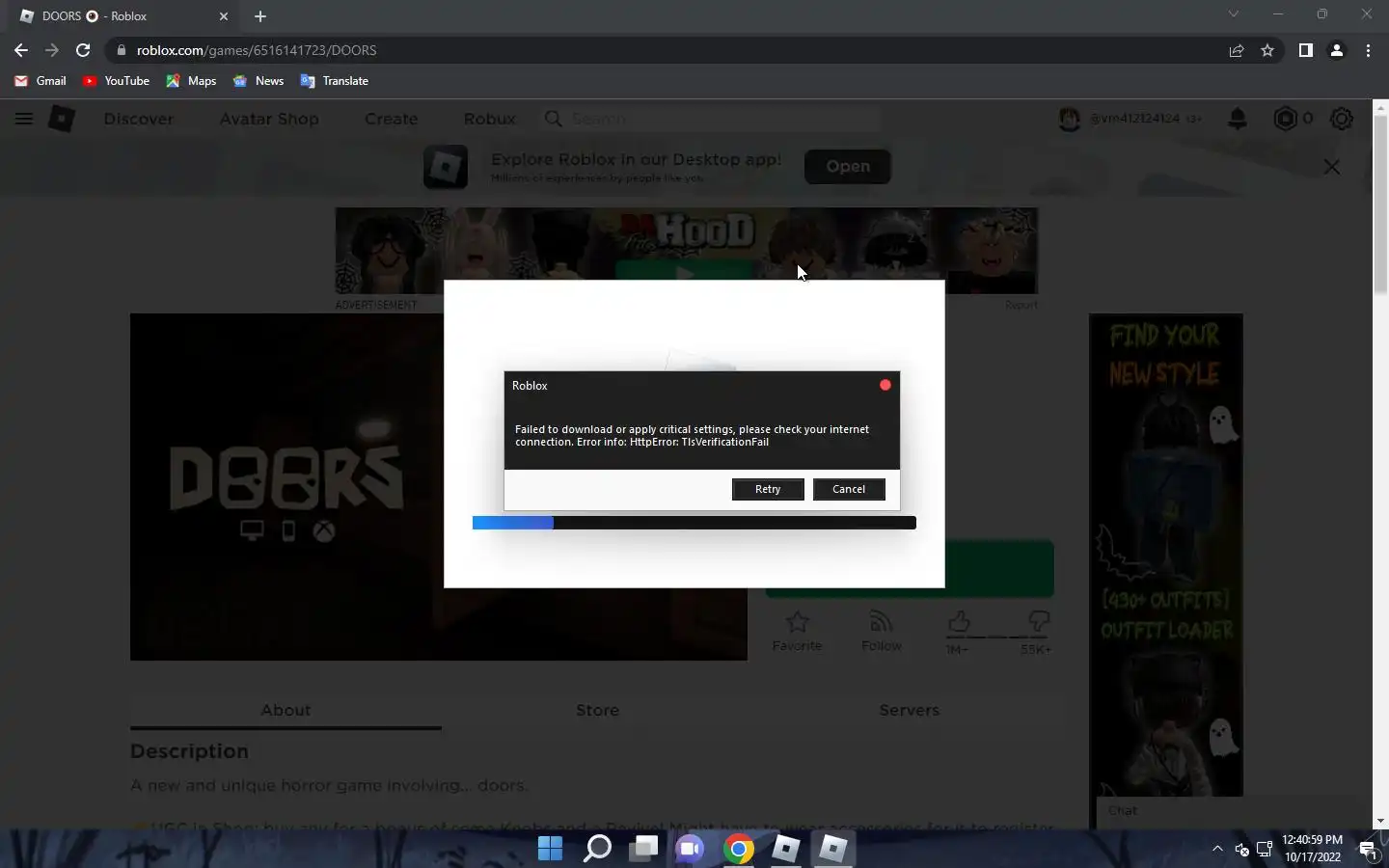Viewport: 1389px width, 868px height.
Task: Dismiss the Desktop app banner
Action: pyautogui.click(x=1332, y=167)
